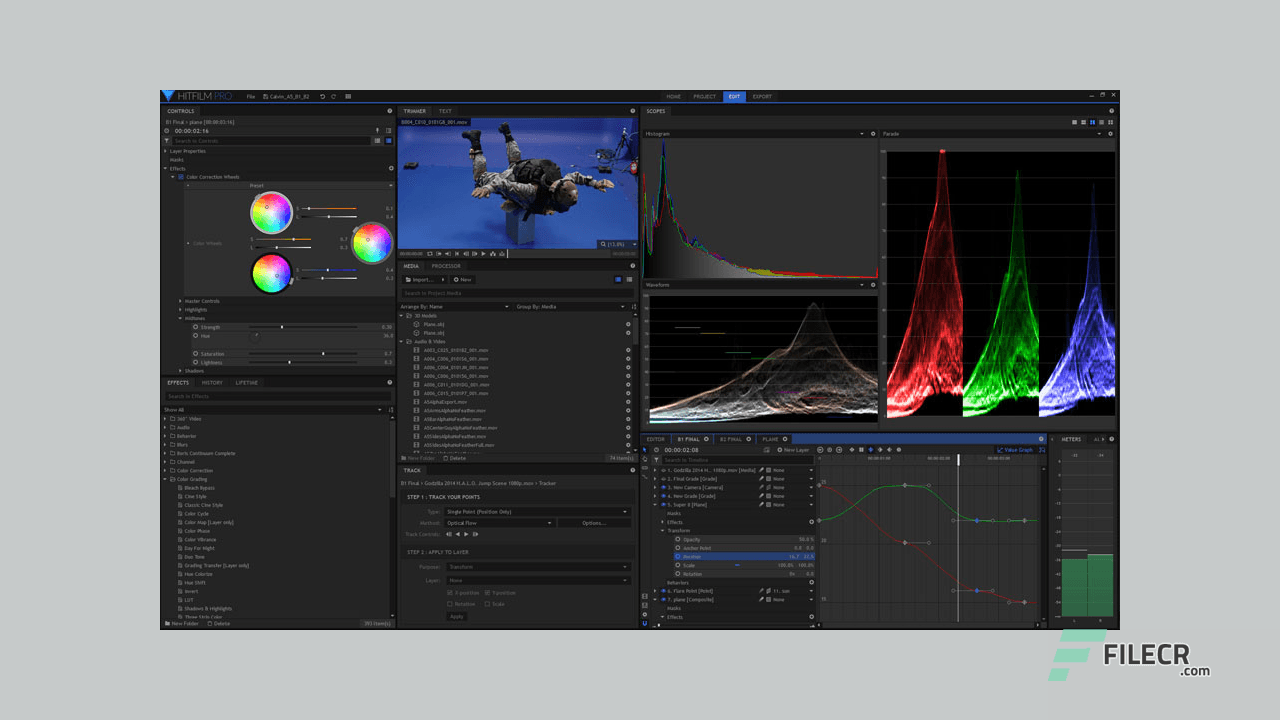Click the bottom shadows color wheel in Color Correction Wheels

point(271,275)
